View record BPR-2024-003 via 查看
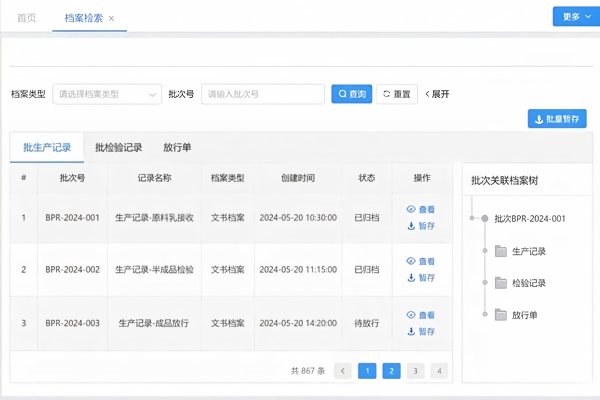Screen dimensions: 600x400 421,315
